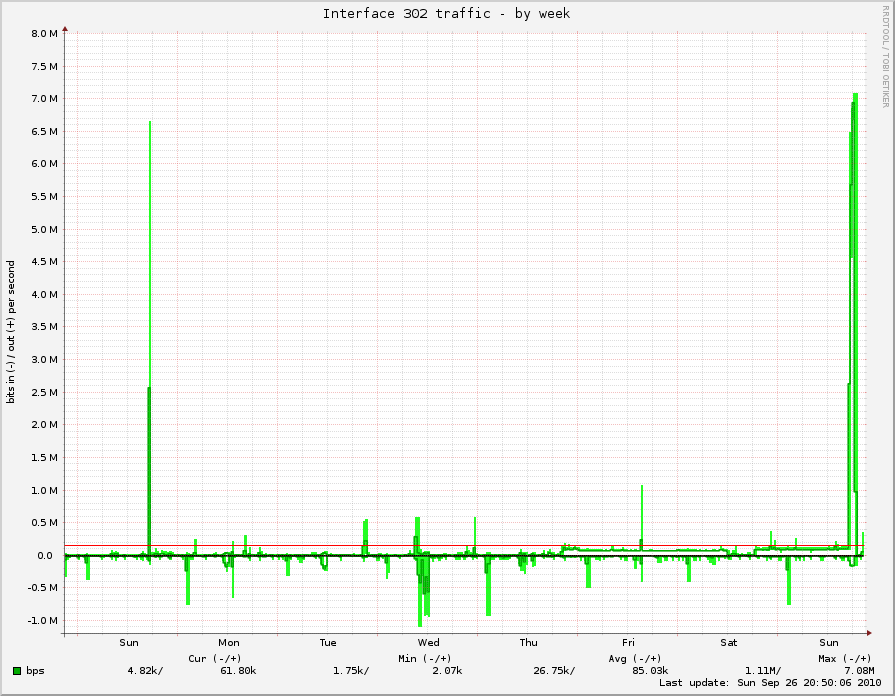Click the 'Thu' x-axis label
This screenshot has height=696, width=895.
[x=529, y=642]
